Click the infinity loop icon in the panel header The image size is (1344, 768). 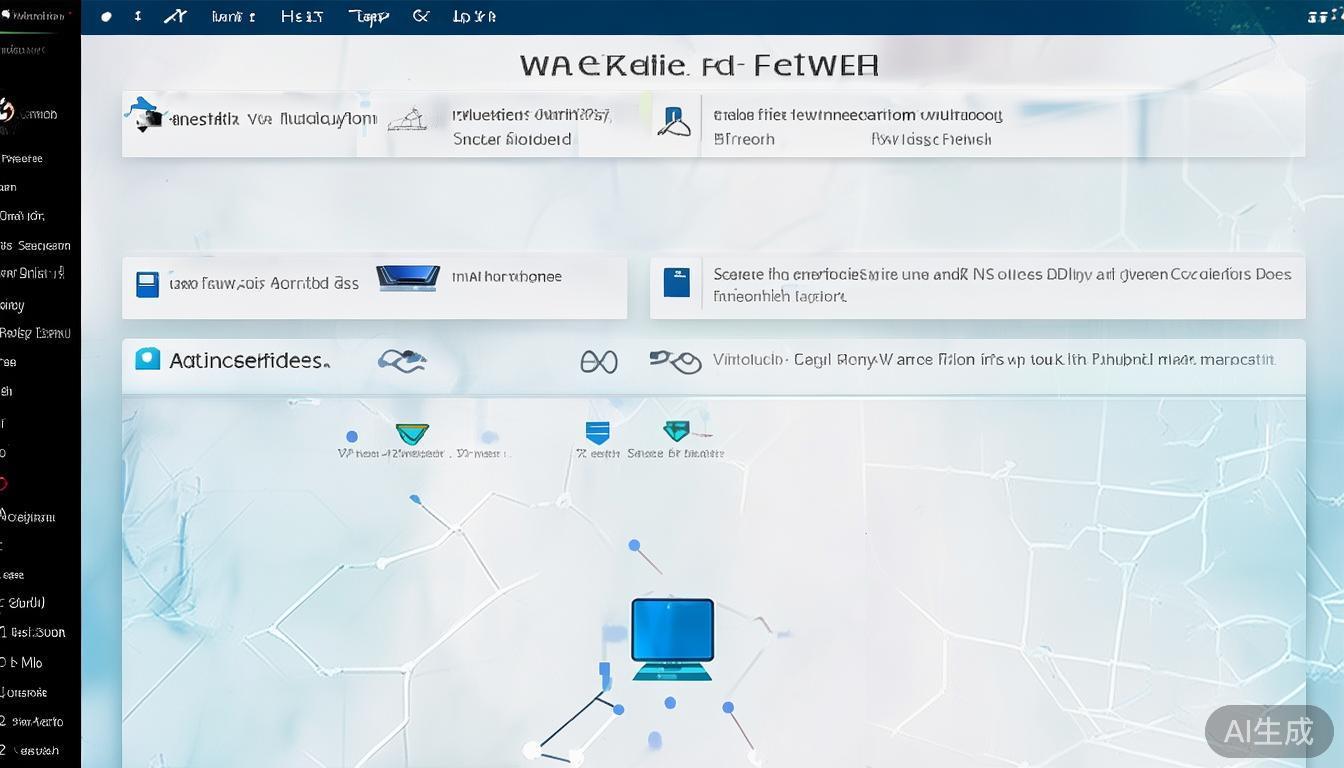point(598,361)
